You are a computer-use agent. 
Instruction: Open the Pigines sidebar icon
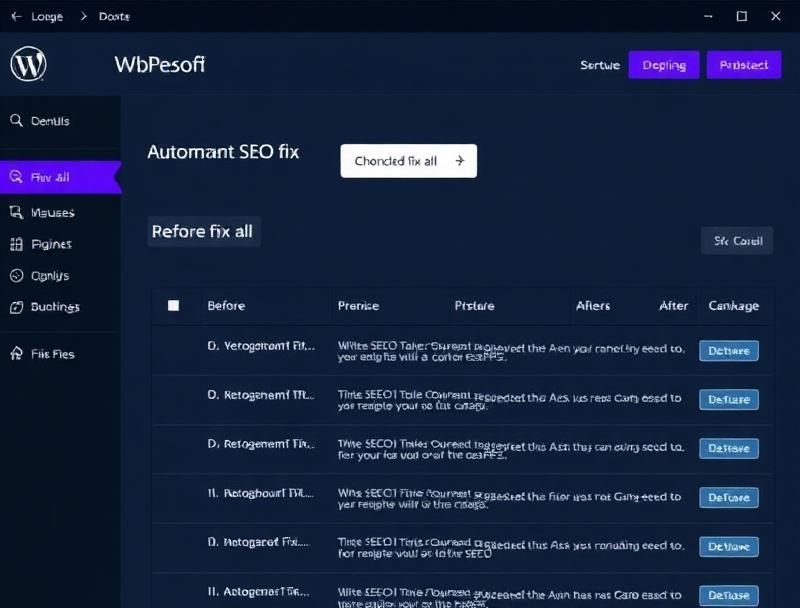pyautogui.click(x=16, y=244)
